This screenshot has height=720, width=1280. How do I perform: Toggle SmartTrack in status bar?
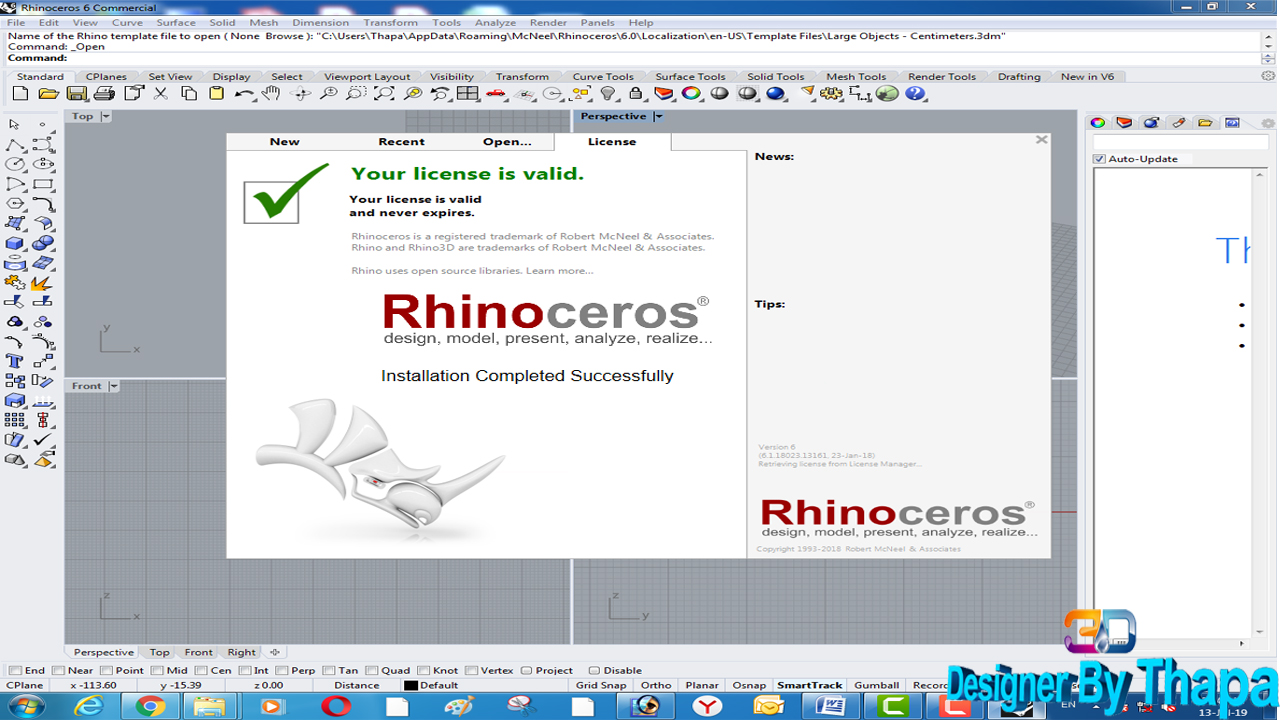click(810, 685)
